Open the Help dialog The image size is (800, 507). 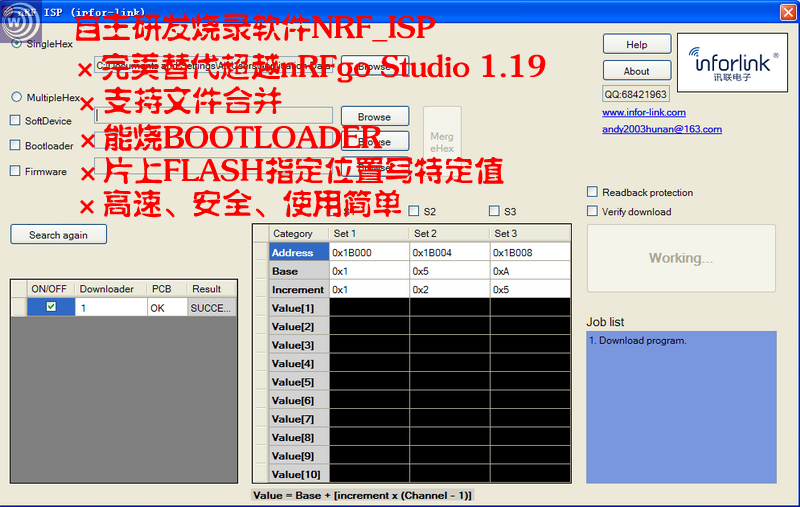coord(637,44)
